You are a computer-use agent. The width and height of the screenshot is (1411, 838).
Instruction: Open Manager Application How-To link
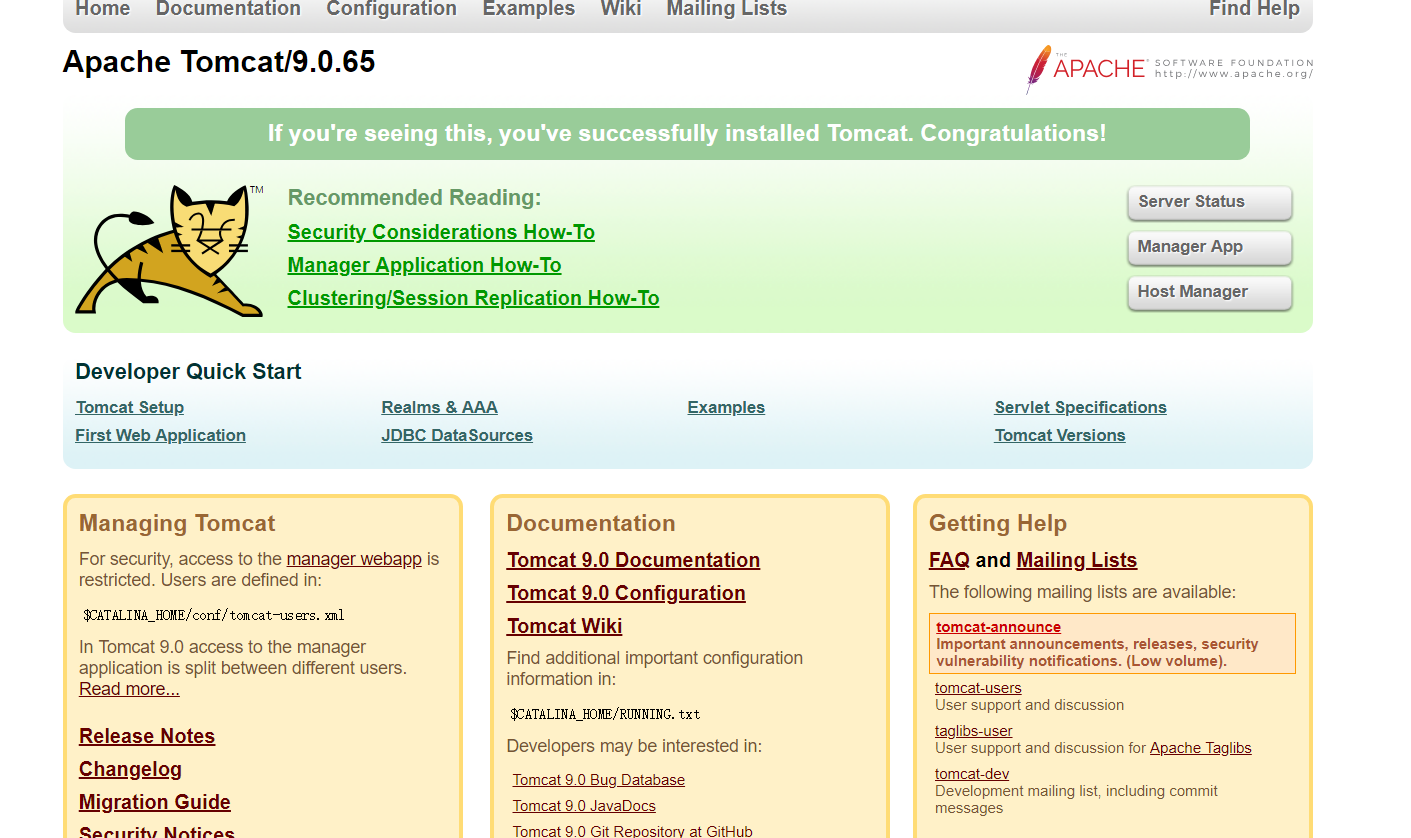tap(424, 265)
